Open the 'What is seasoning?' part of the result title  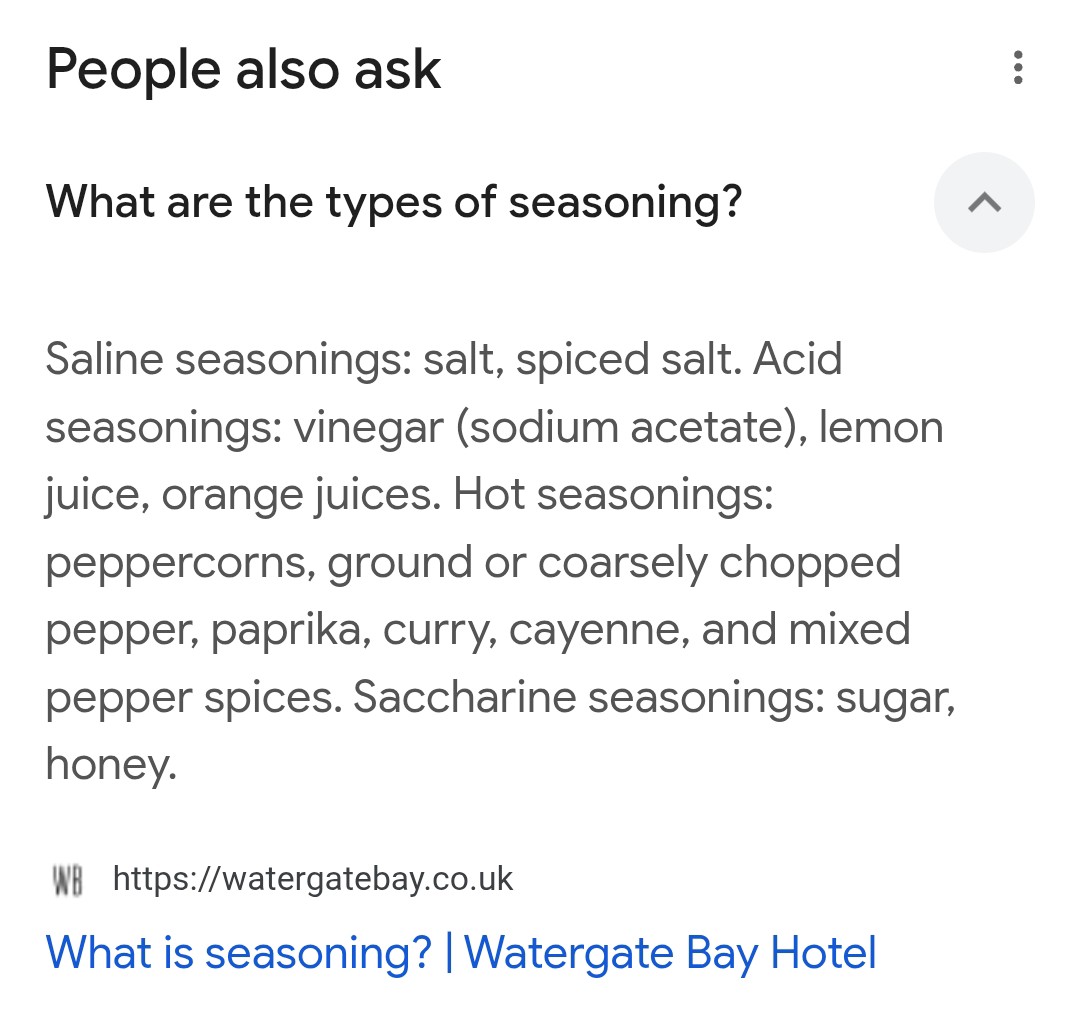239,953
